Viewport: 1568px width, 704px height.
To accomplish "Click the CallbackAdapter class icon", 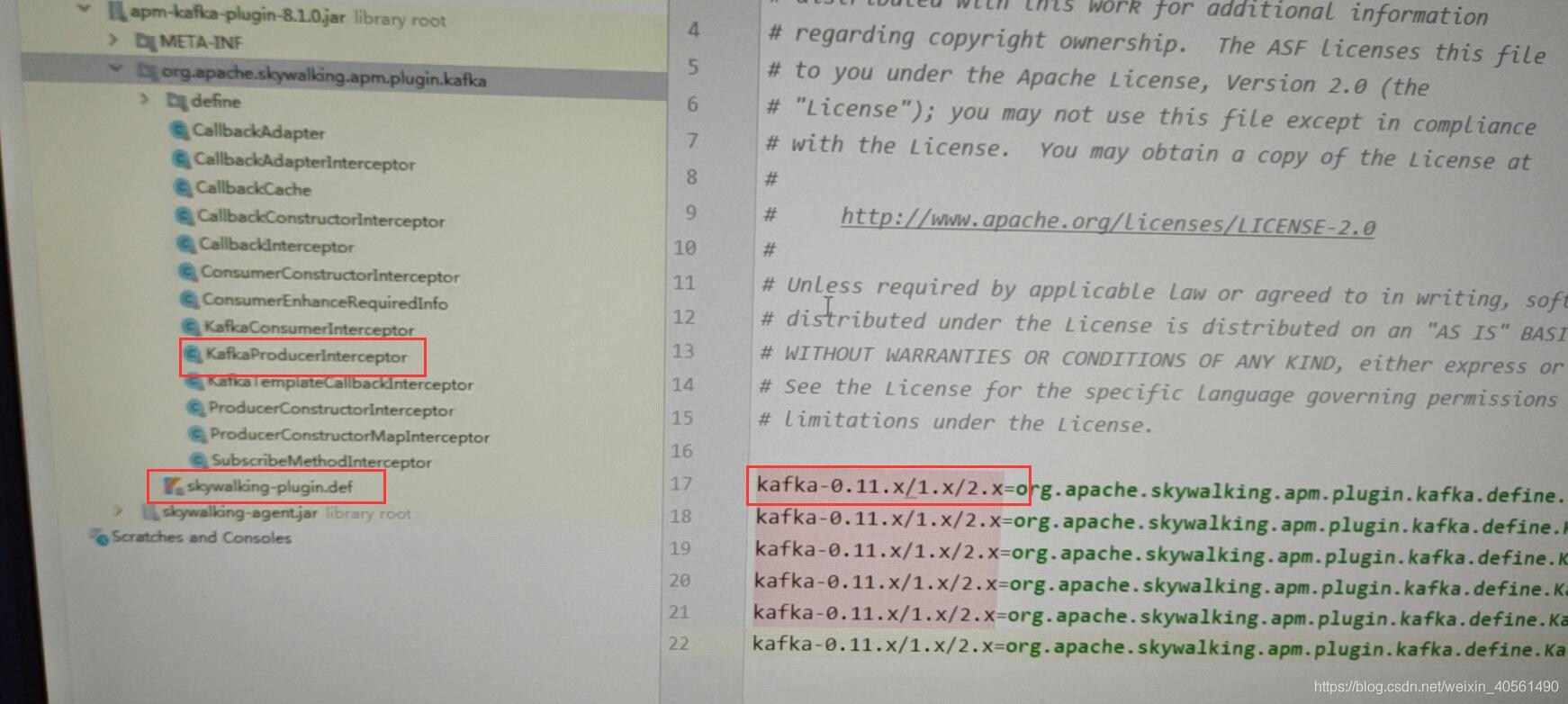I will tap(179, 130).
